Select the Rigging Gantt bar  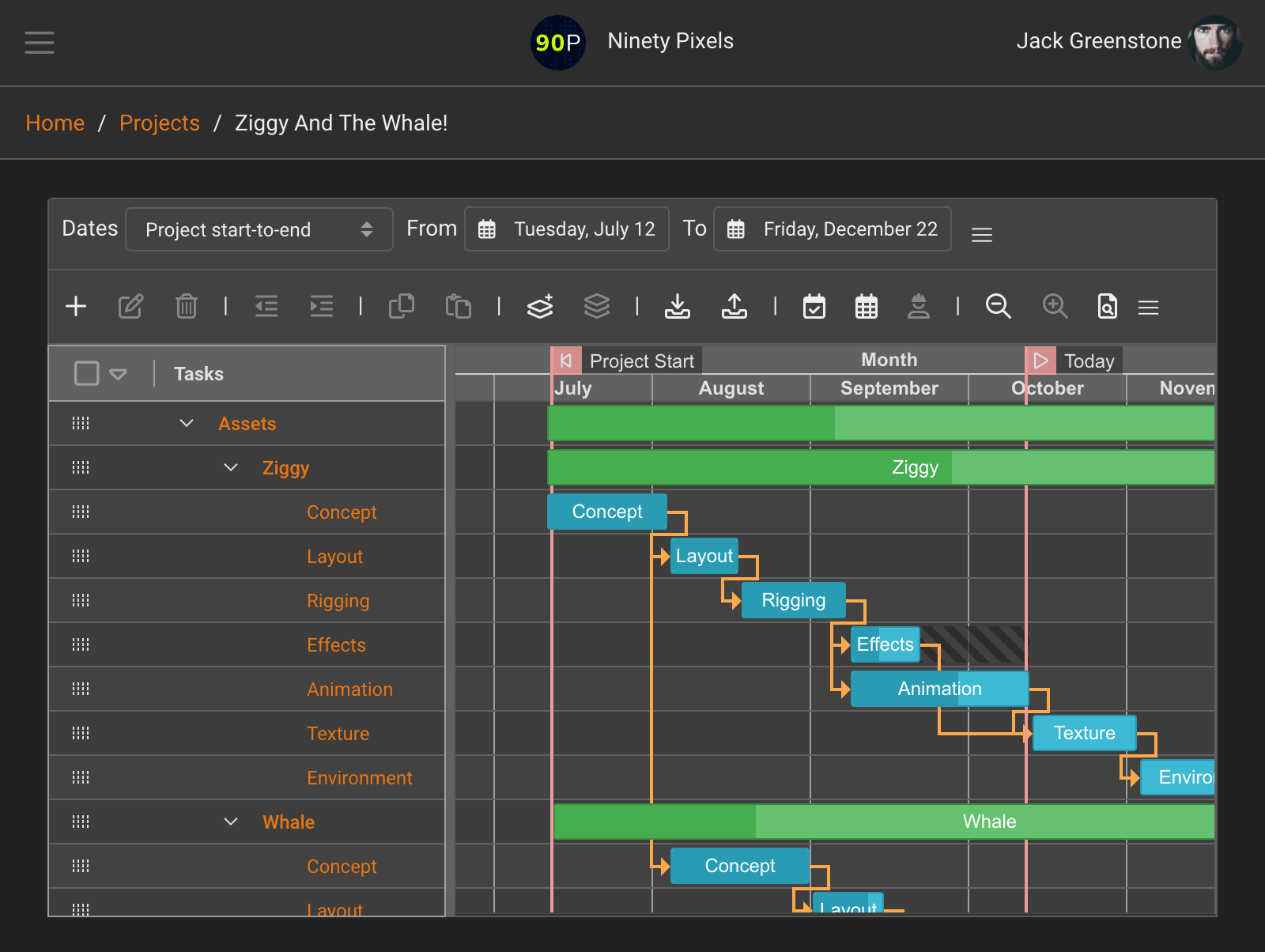[794, 600]
